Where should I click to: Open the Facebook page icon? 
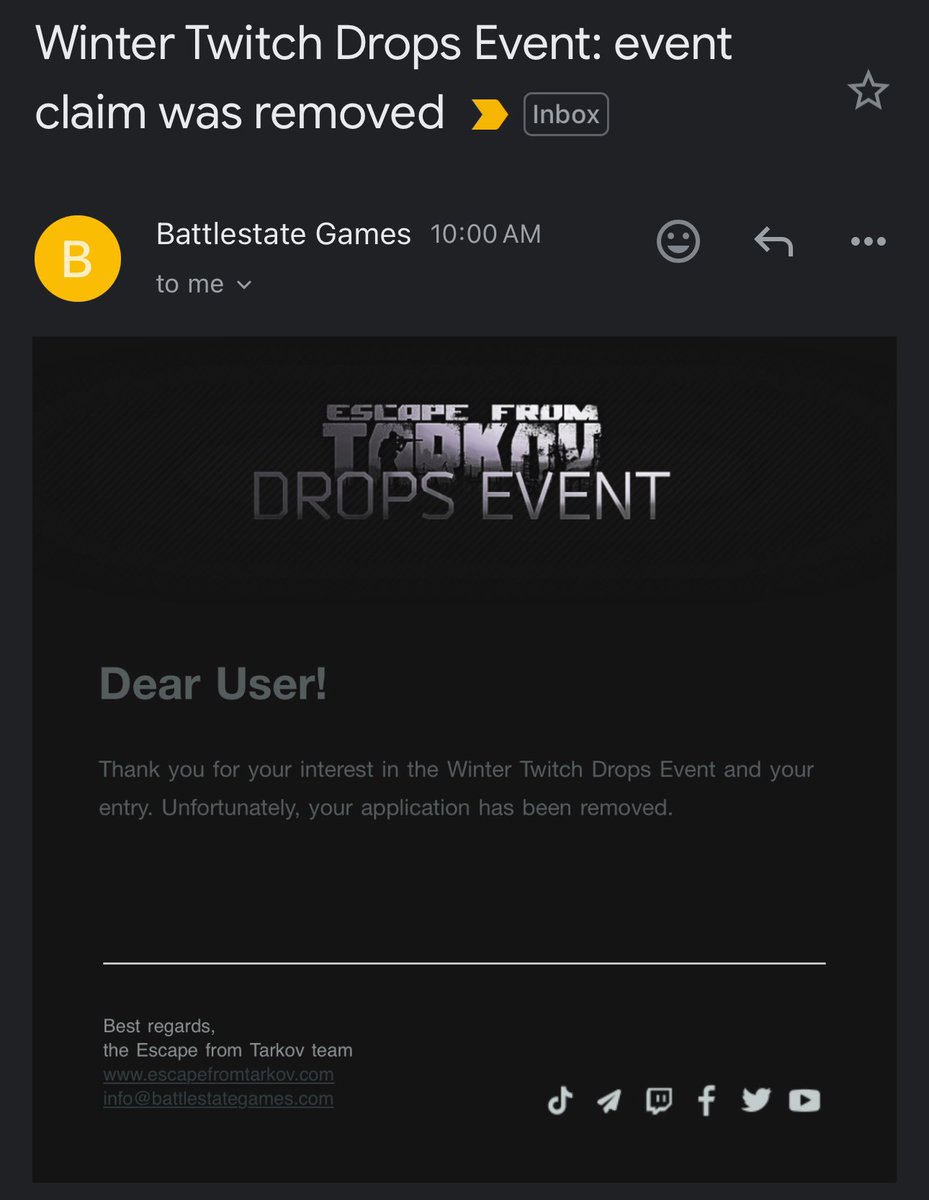(706, 1101)
